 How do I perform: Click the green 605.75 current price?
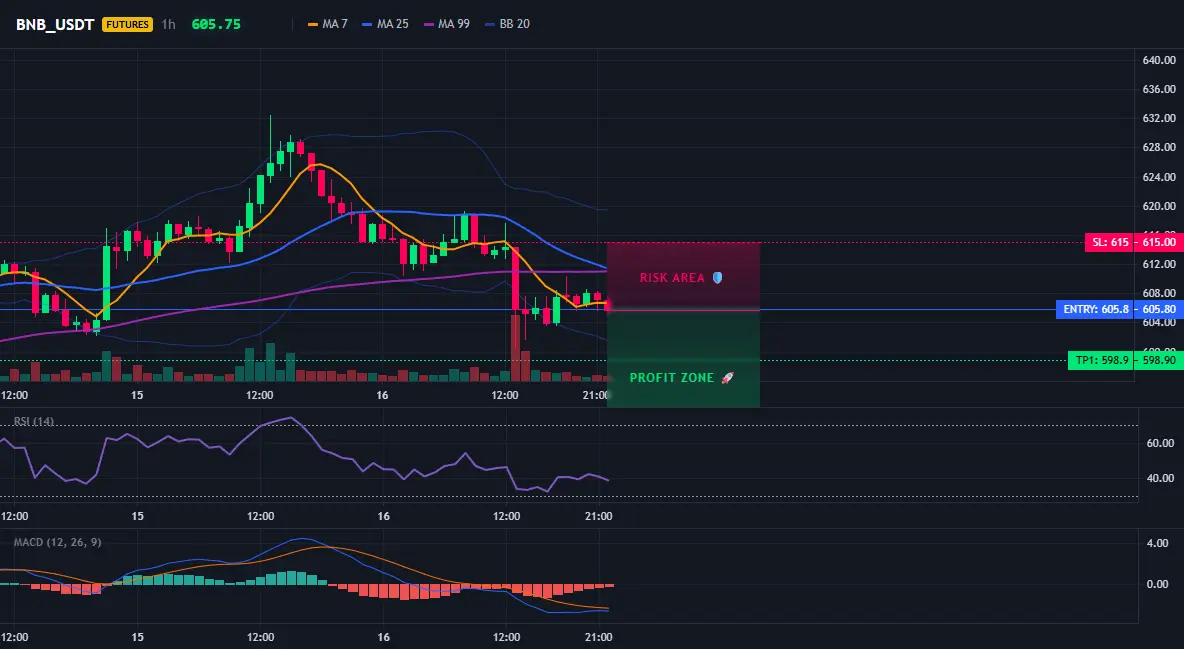pyautogui.click(x=216, y=24)
